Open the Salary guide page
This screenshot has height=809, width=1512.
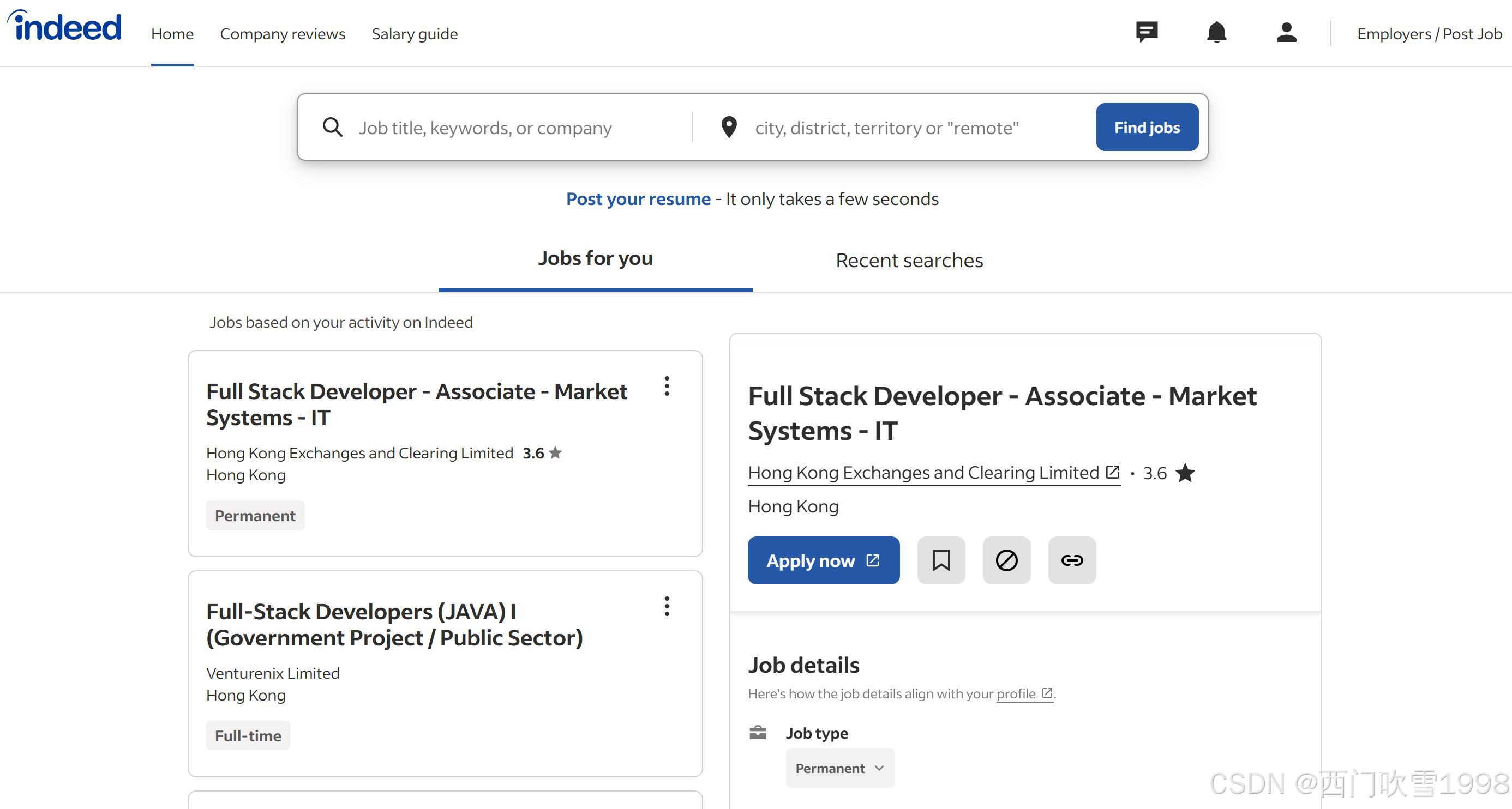(x=415, y=34)
